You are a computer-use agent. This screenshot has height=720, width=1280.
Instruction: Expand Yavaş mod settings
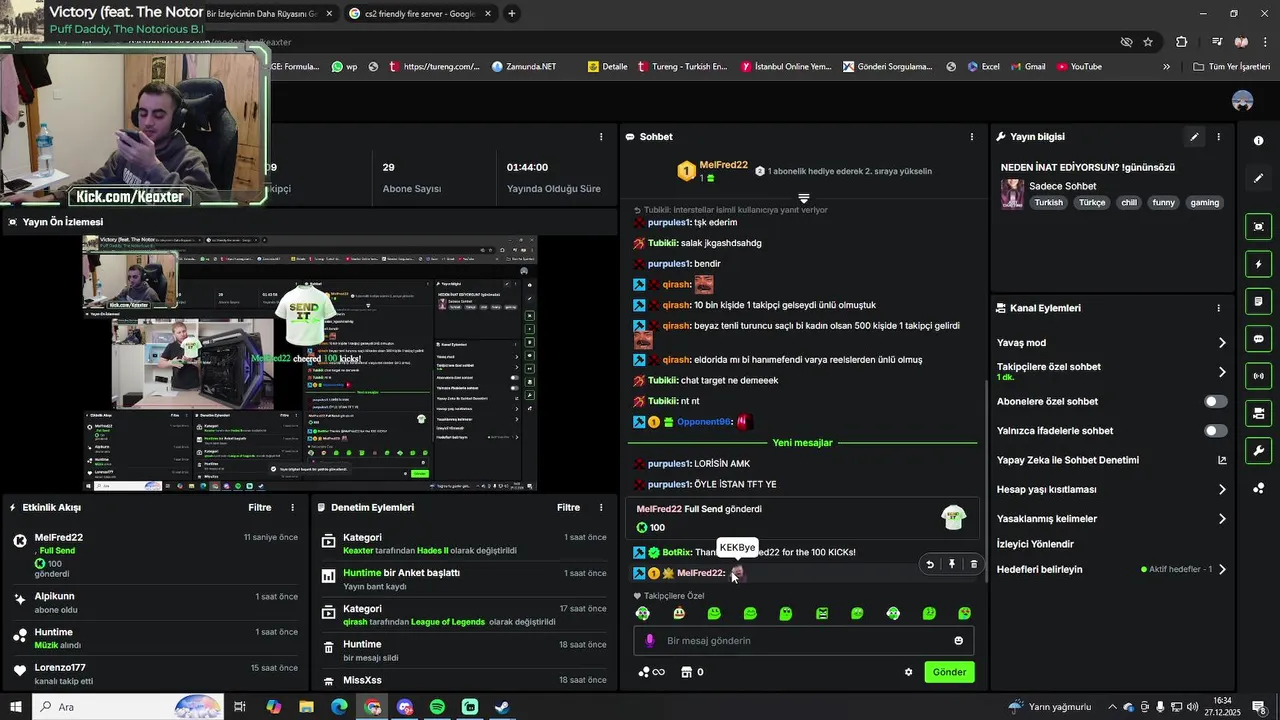[x=1222, y=343]
